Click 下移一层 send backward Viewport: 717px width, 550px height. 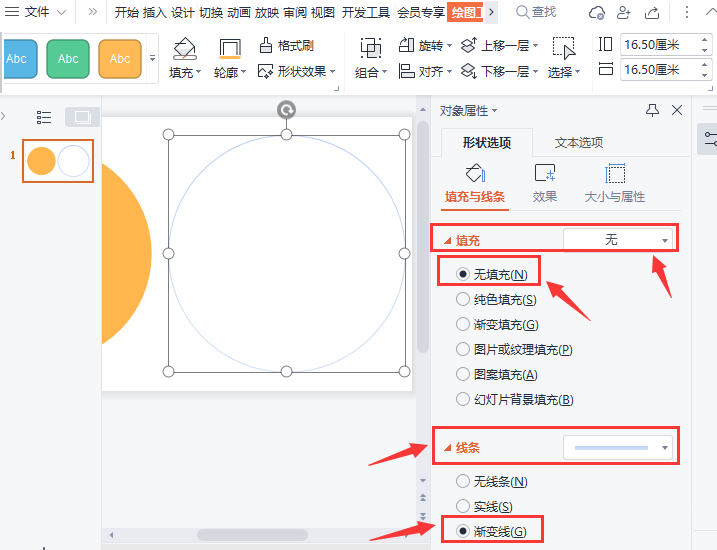tap(499, 71)
